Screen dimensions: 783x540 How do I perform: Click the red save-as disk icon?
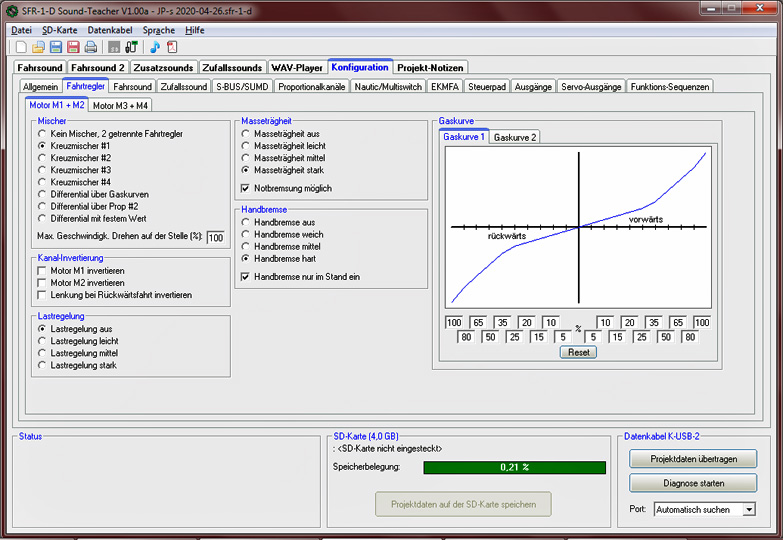(x=72, y=47)
